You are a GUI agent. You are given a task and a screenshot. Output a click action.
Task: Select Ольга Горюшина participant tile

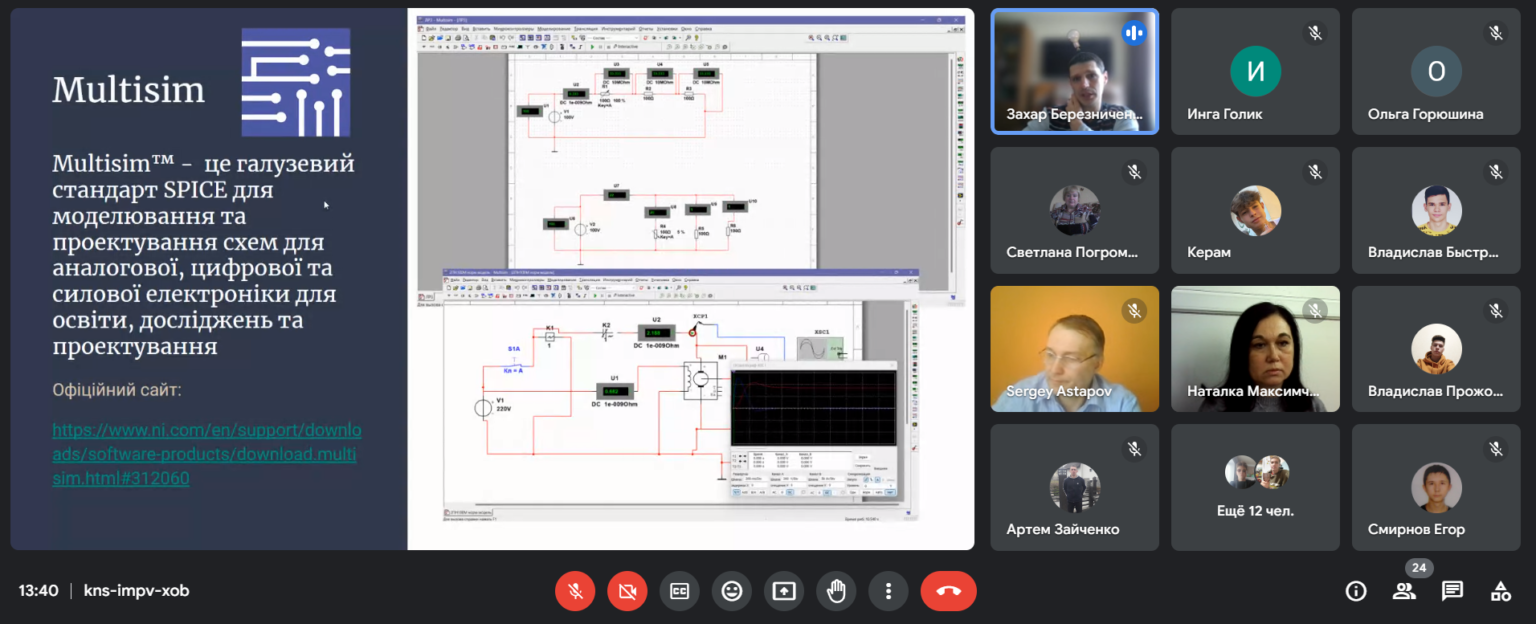coord(1436,71)
